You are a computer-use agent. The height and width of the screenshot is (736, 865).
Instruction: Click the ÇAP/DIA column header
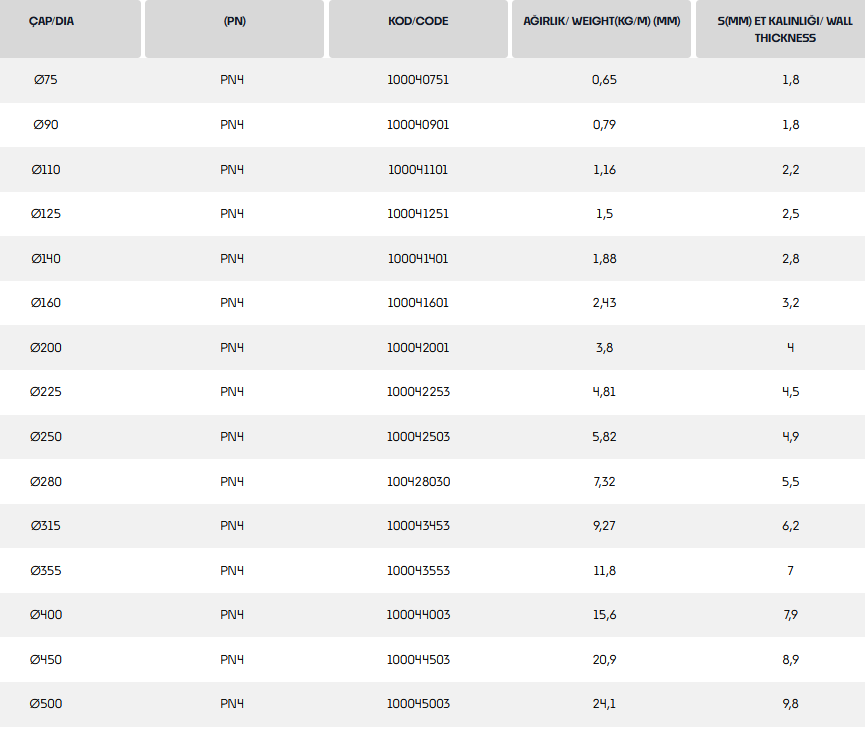click(51, 21)
